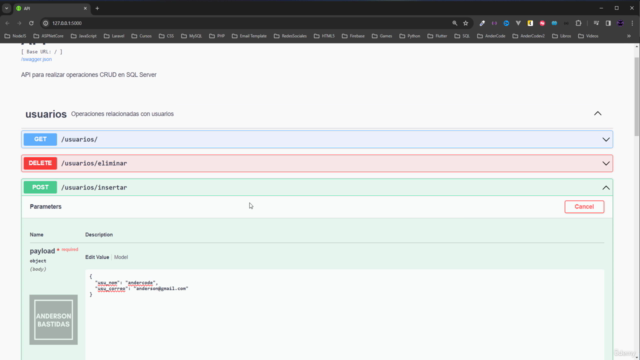Go forward with the browser forward arrow
This screenshot has height=360, width=640.
[19, 23]
